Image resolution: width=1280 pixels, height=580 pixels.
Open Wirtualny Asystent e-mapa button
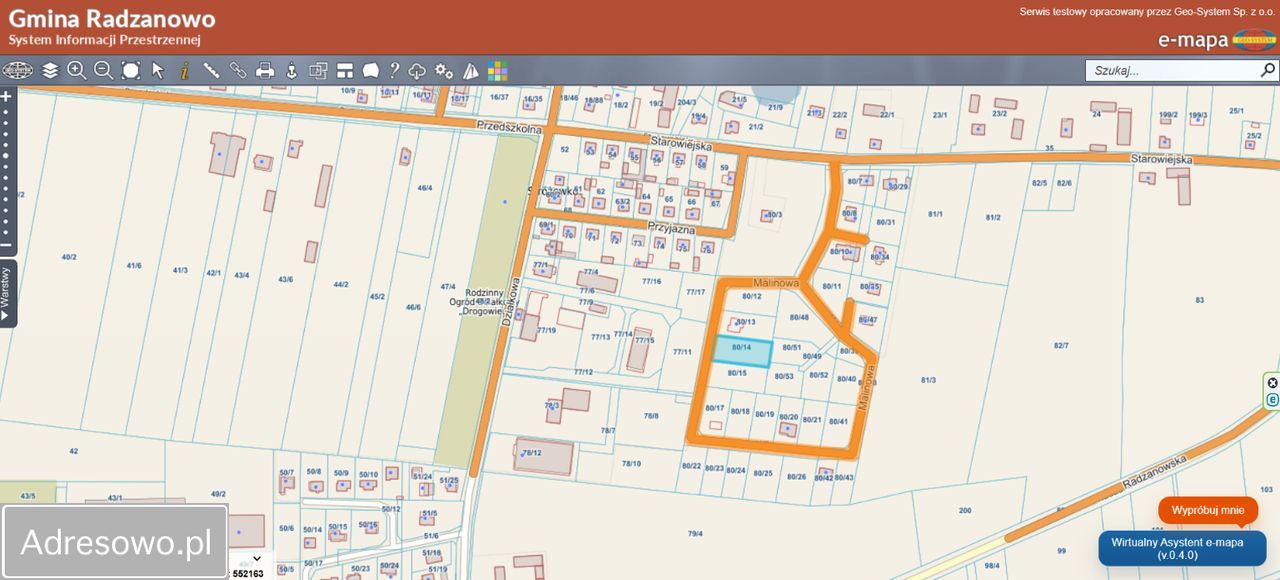[1182, 548]
